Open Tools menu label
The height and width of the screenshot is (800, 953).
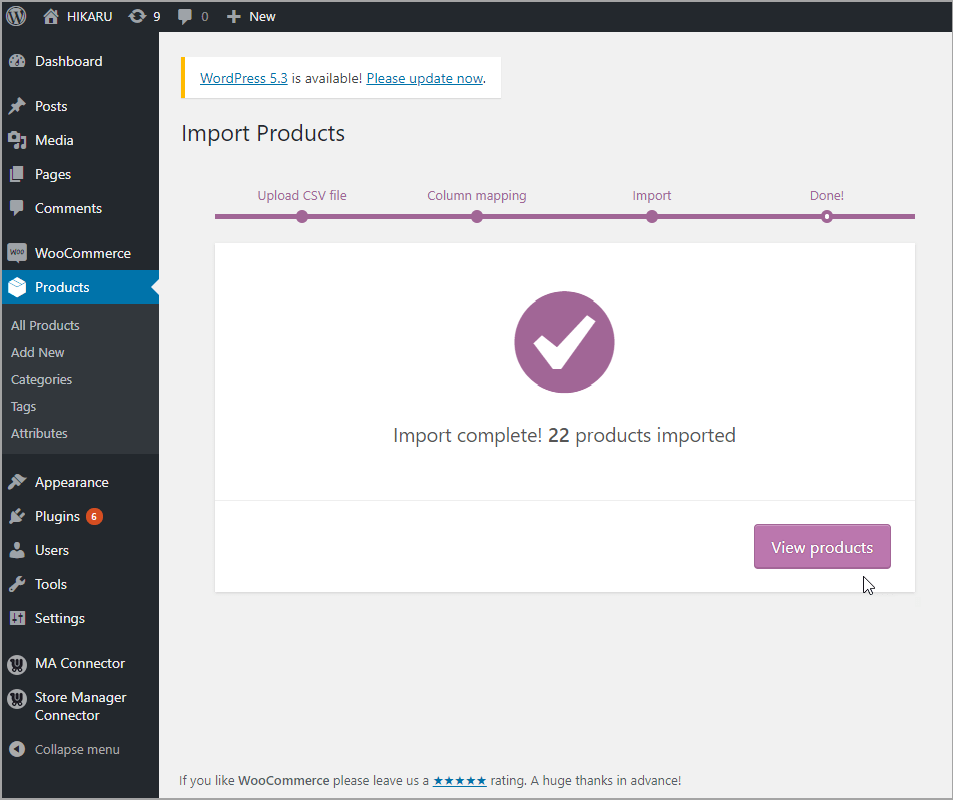click(50, 585)
